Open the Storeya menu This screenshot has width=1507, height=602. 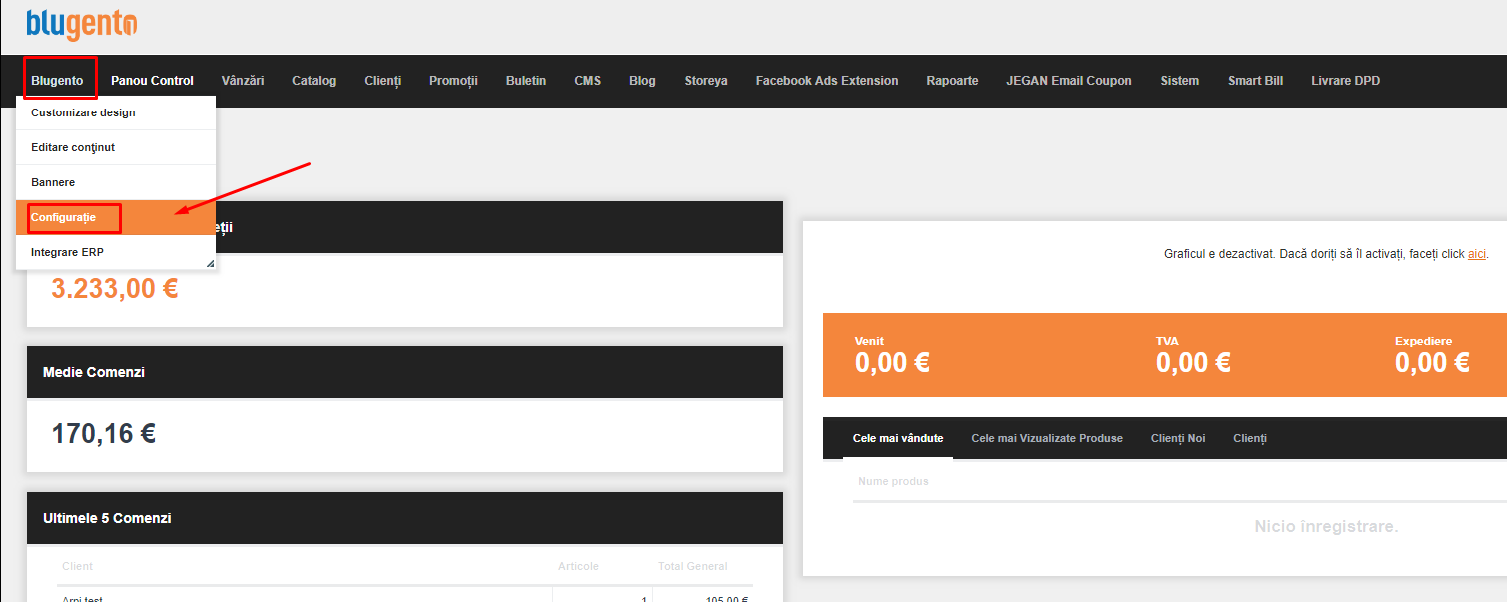pos(706,81)
